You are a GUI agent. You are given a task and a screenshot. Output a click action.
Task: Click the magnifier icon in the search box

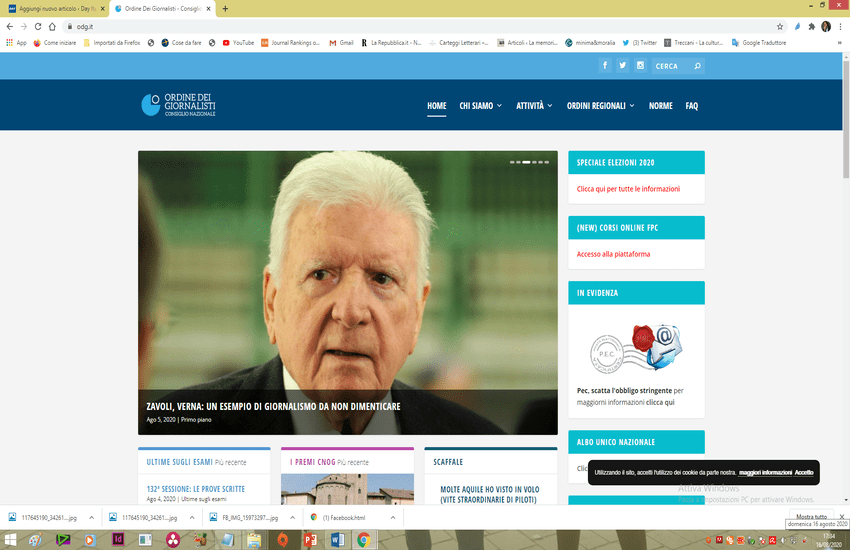[697, 66]
